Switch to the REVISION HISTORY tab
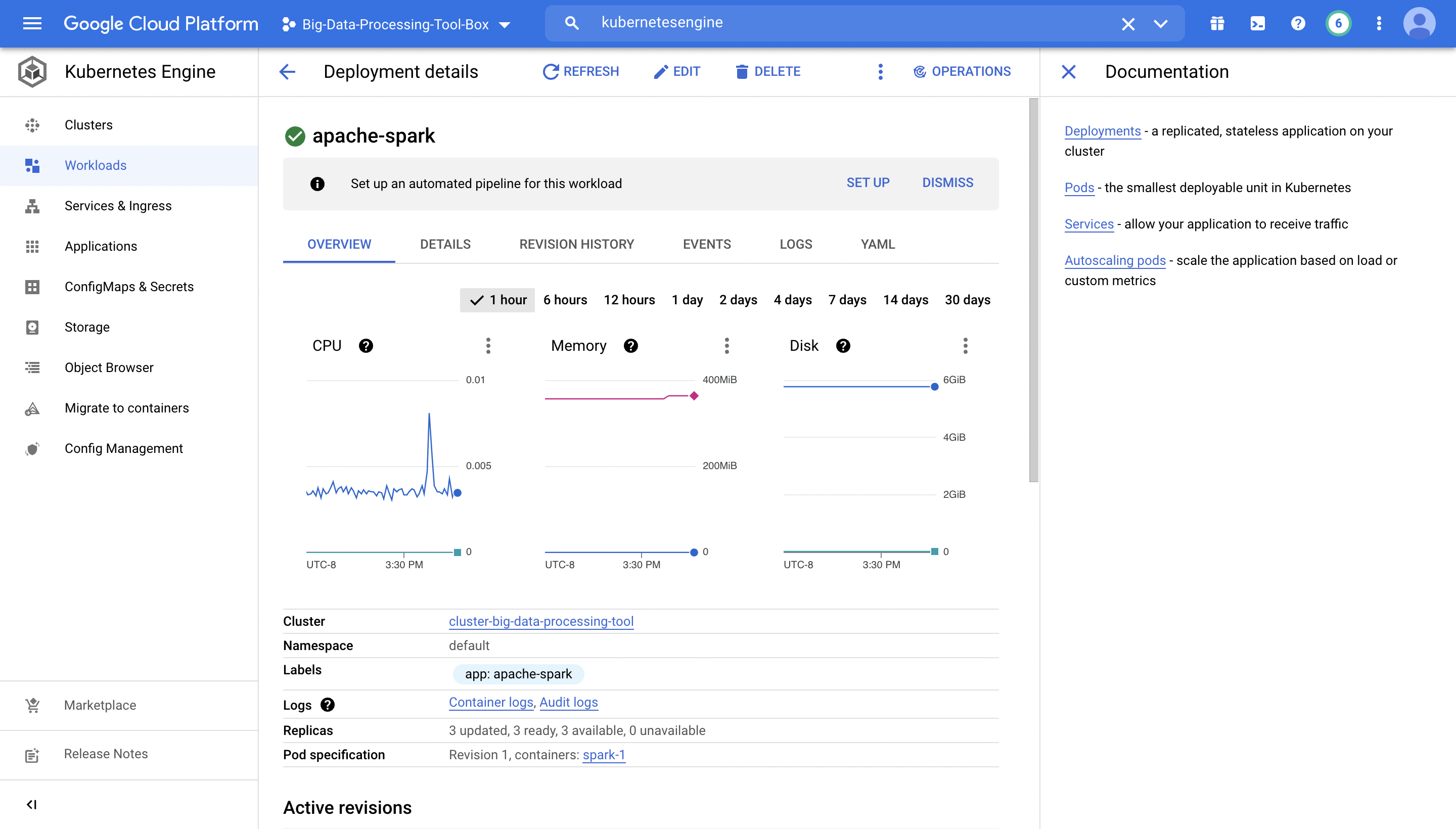This screenshot has height=829, width=1456. tap(576, 244)
